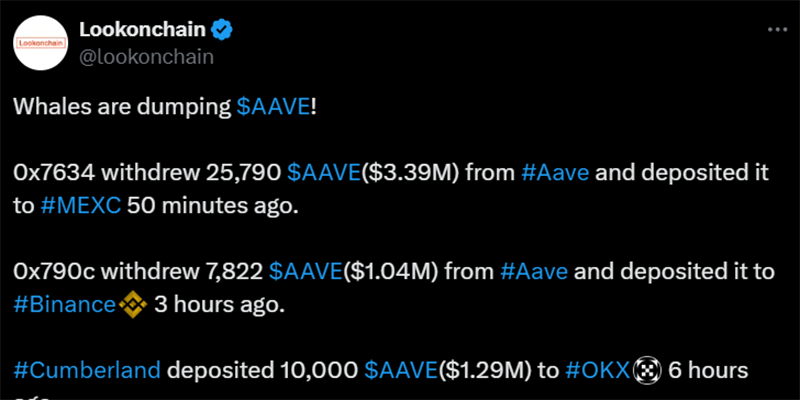Open the three-dot more options menu
800x400 pixels.
click(778, 30)
